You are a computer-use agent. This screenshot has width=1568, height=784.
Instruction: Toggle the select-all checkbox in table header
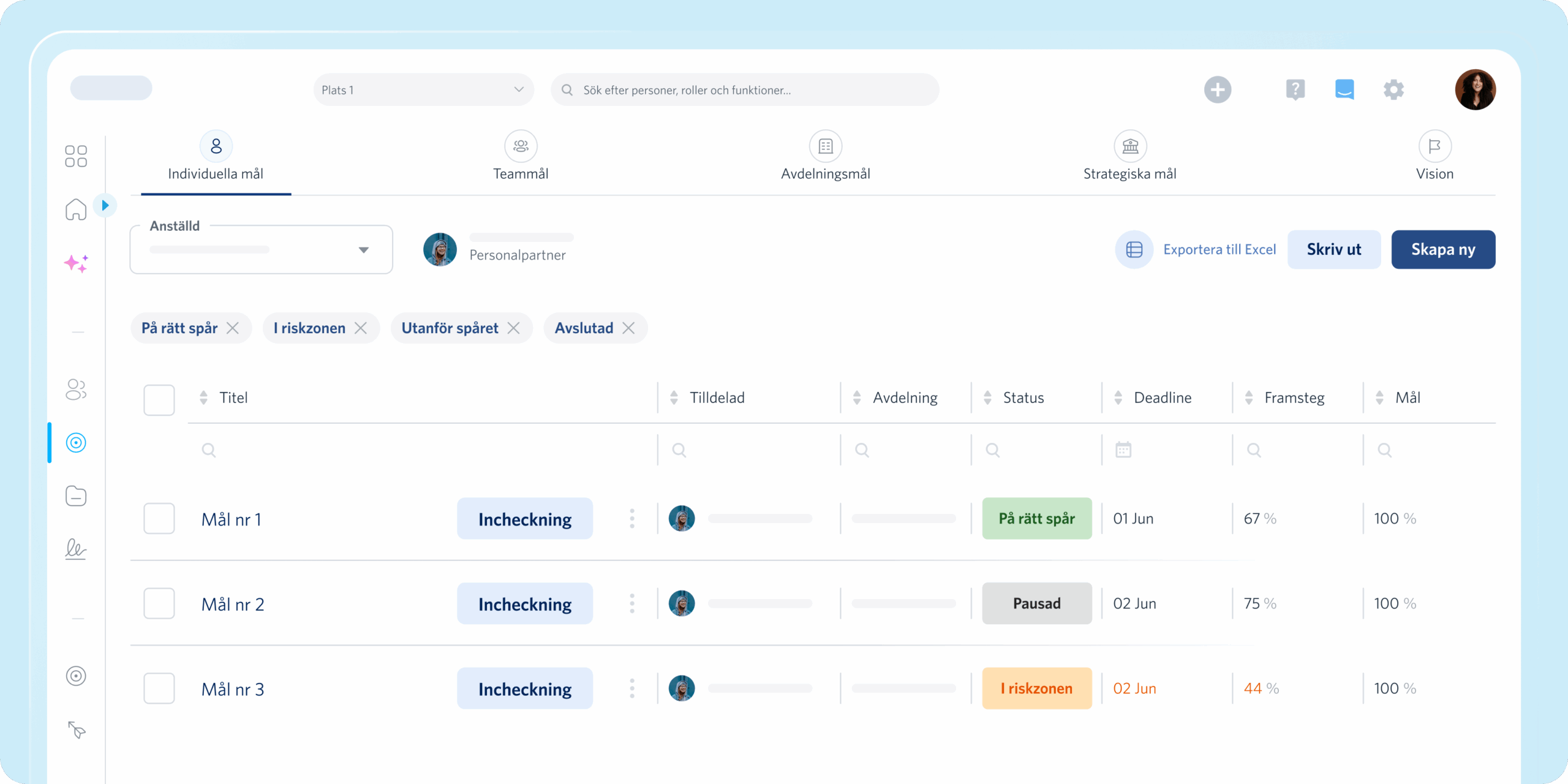159,400
